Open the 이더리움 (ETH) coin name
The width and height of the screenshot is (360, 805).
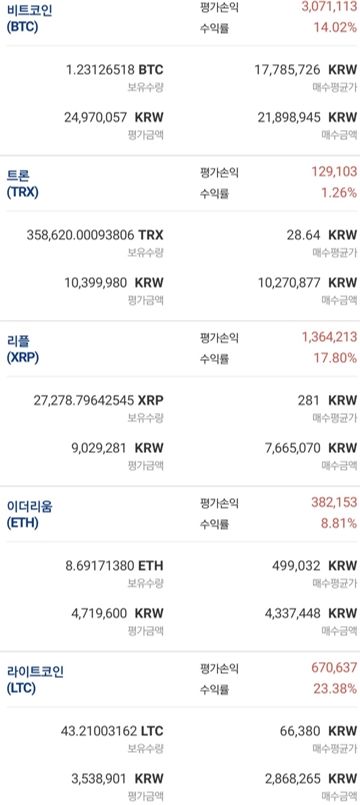click(x=30, y=515)
